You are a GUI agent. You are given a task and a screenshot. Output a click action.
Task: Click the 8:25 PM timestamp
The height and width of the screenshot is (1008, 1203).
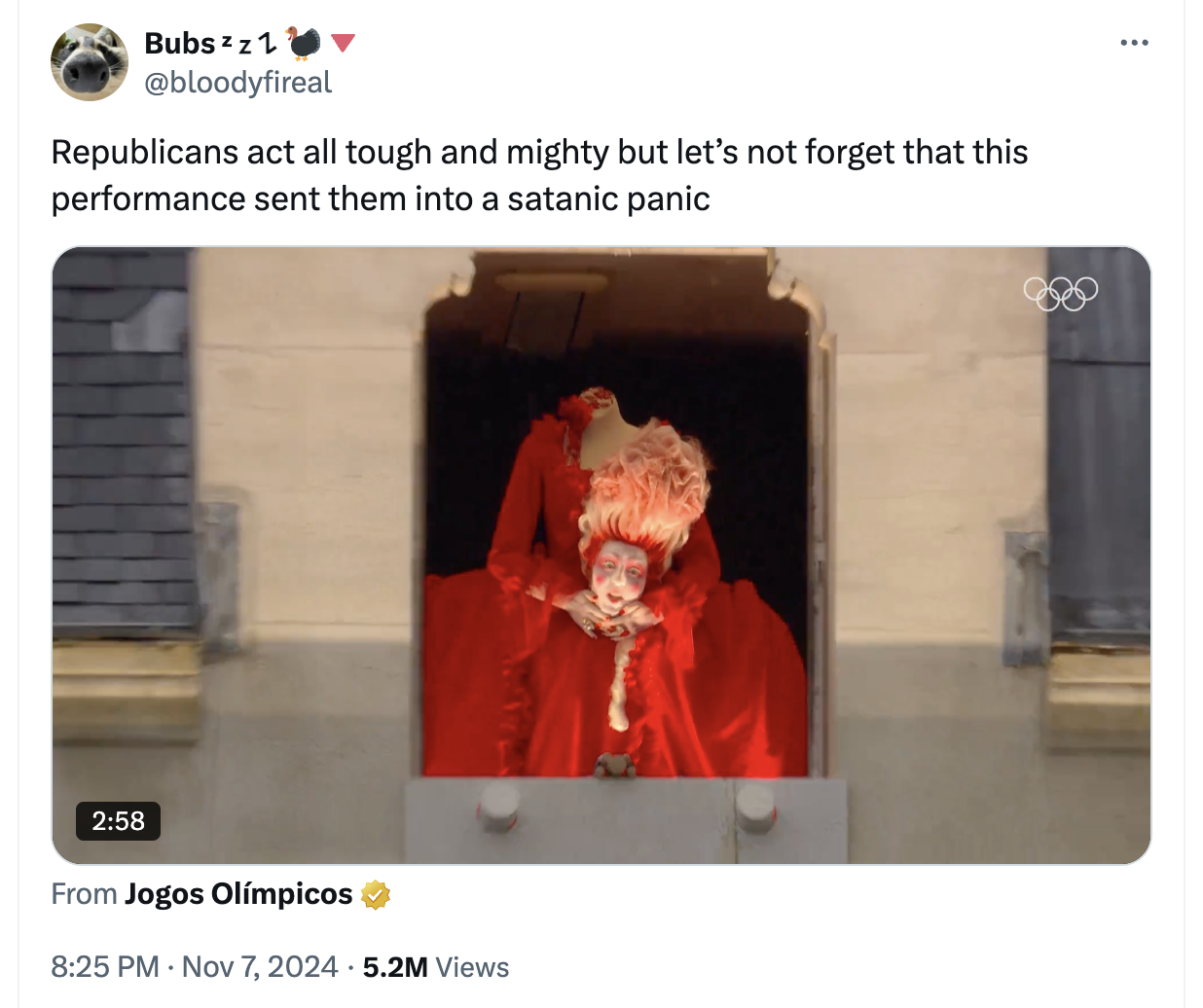tap(105, 967)
